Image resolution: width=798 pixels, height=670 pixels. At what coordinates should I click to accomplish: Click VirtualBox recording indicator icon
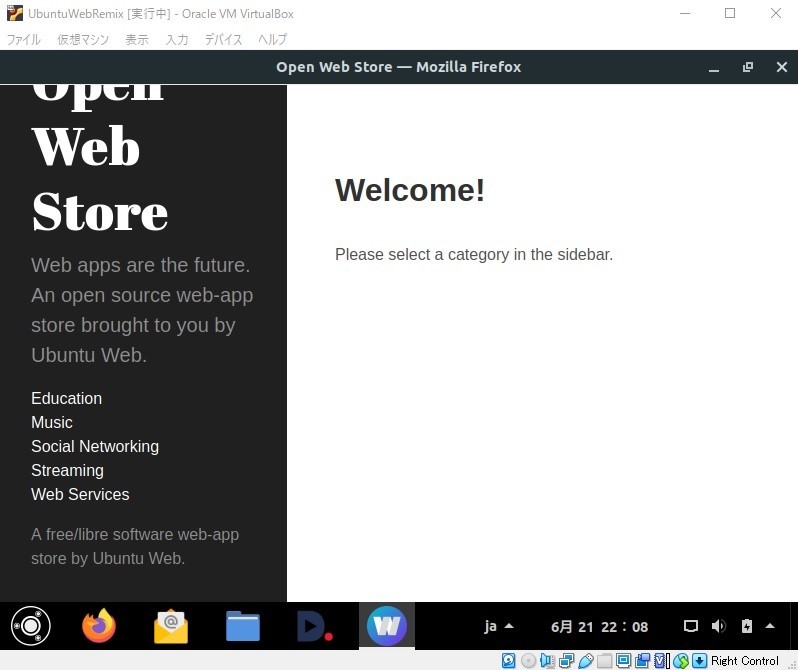[x=643, y=661]
